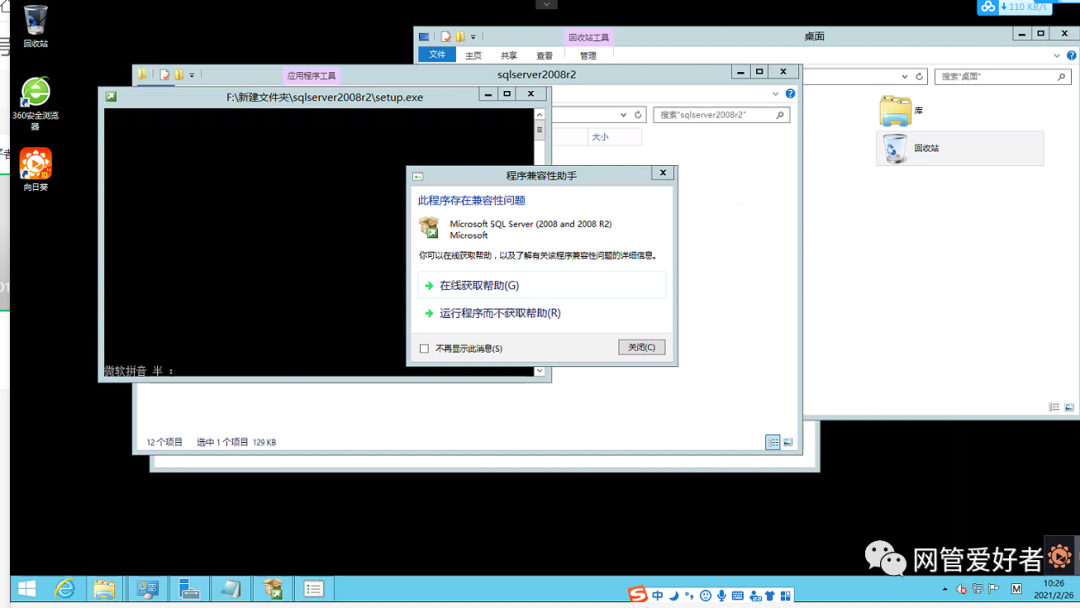This screenshot has width=1080, height=608.
Task: Open emoji smiley on IME bar
Action: 705,596
